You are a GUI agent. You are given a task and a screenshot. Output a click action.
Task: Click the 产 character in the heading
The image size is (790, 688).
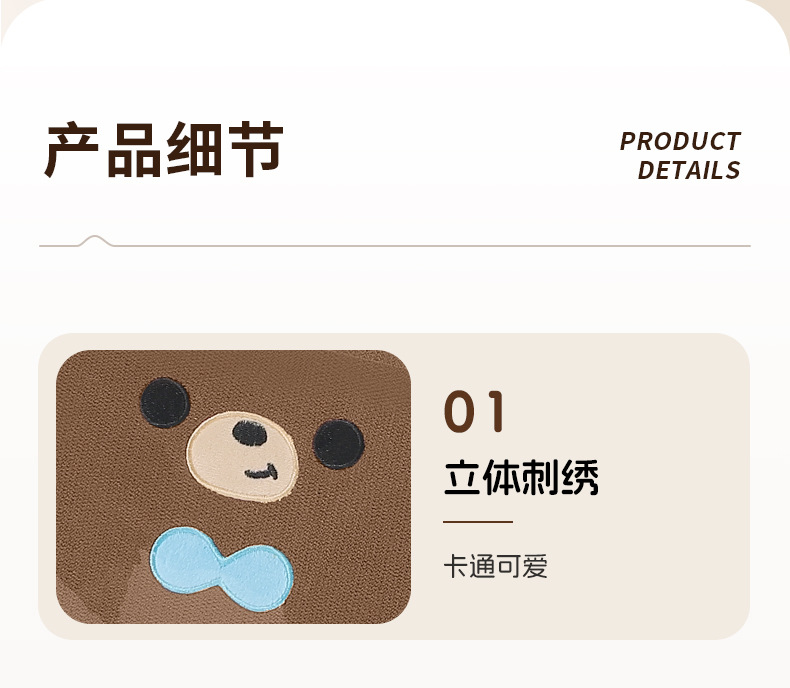[71, 150]
